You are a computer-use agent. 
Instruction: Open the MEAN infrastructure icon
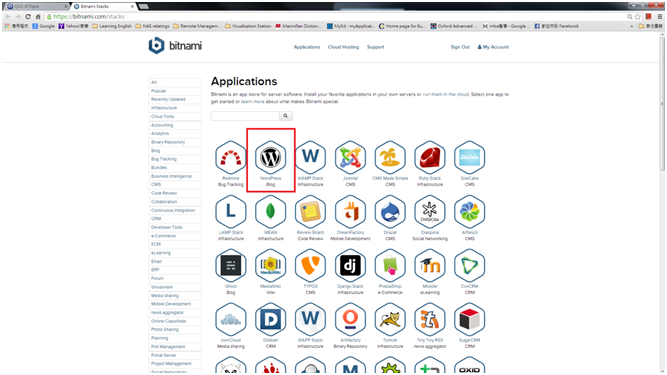click(x=271, y=212)
